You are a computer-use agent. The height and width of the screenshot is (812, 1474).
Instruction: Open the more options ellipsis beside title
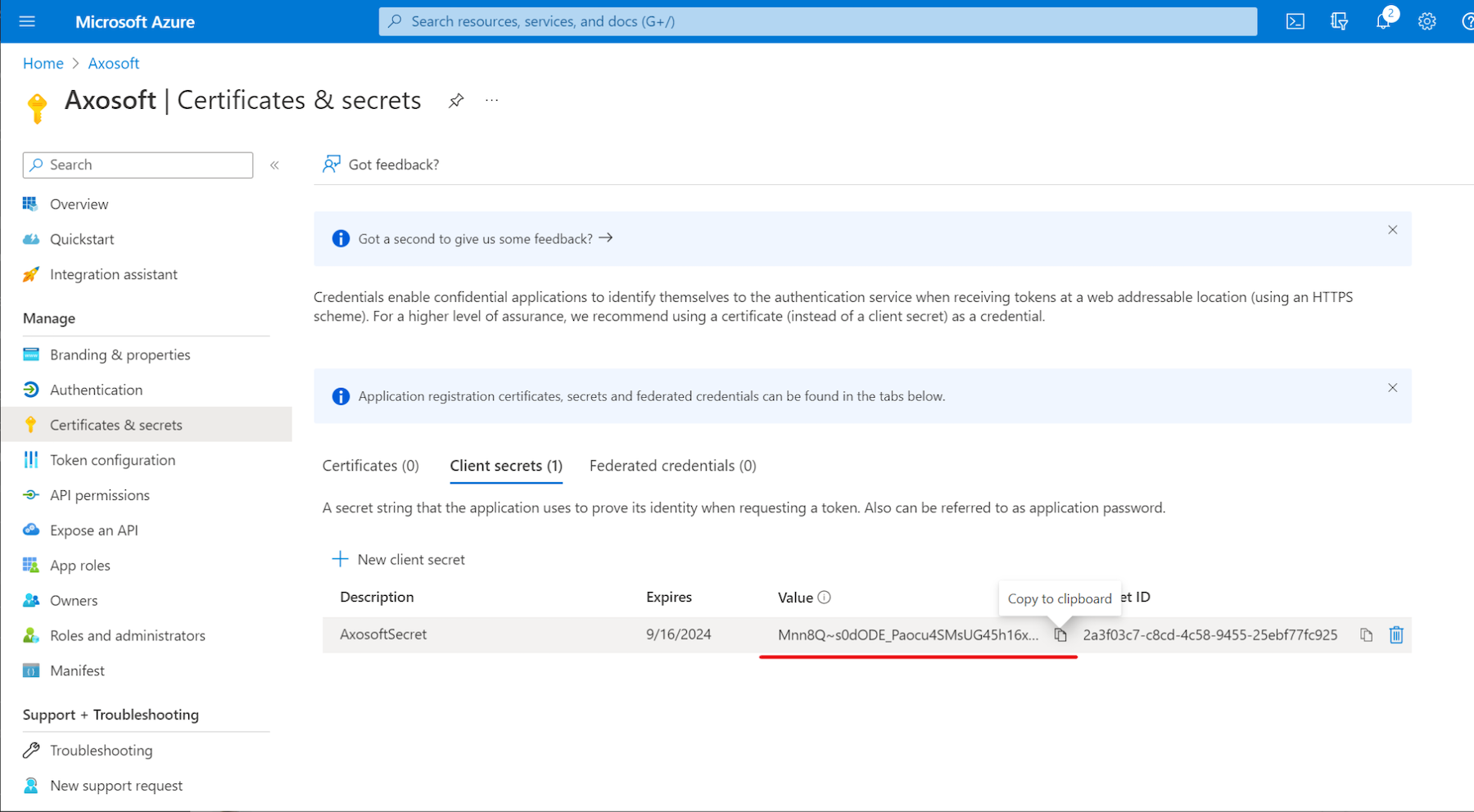point(491,101)
